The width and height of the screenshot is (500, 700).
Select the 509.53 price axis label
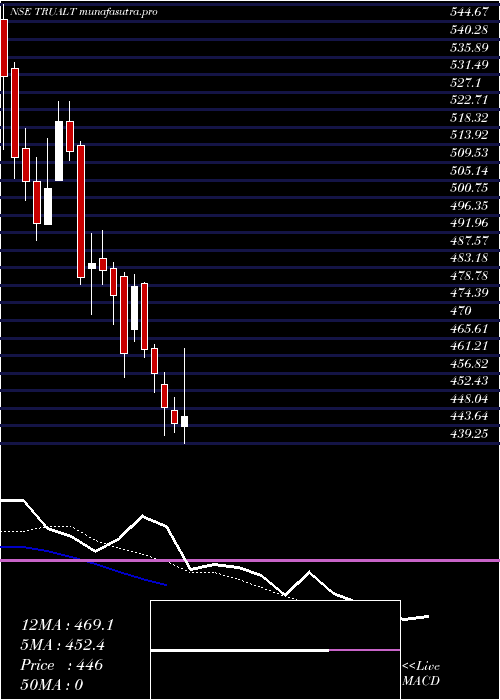pyautogui.click(x=469, y=153)
